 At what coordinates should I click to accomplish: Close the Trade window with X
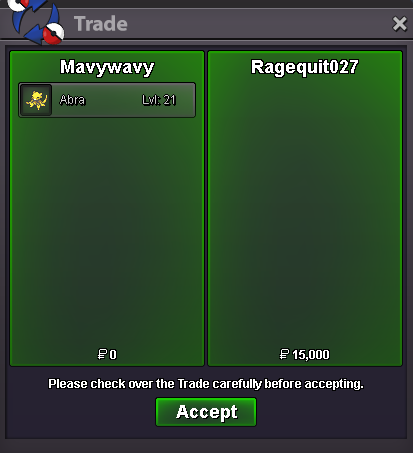click(400, 24)
